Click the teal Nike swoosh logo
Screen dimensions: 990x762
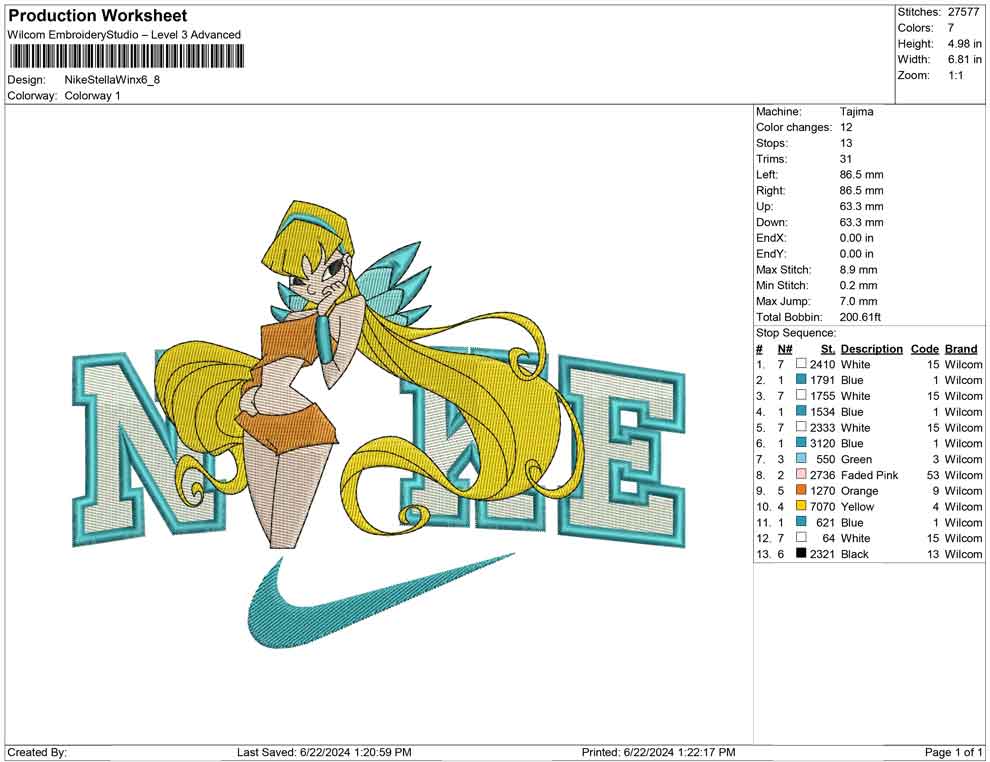pyautogui.click(x=350, y=602)
